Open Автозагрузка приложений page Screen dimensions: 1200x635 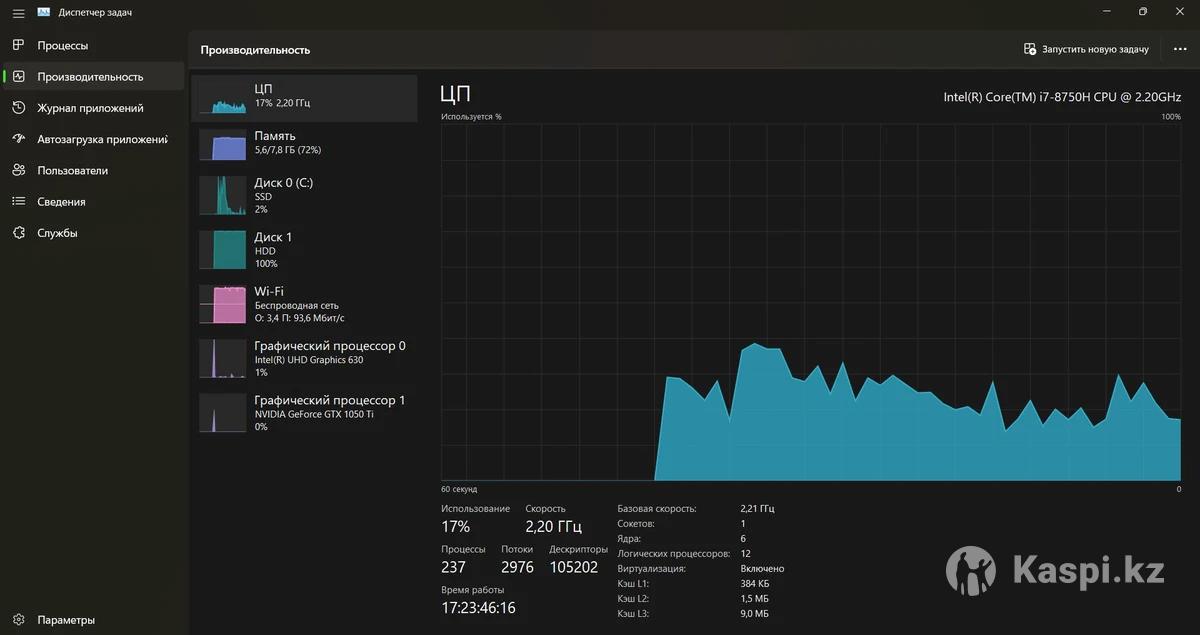[94, 139]
